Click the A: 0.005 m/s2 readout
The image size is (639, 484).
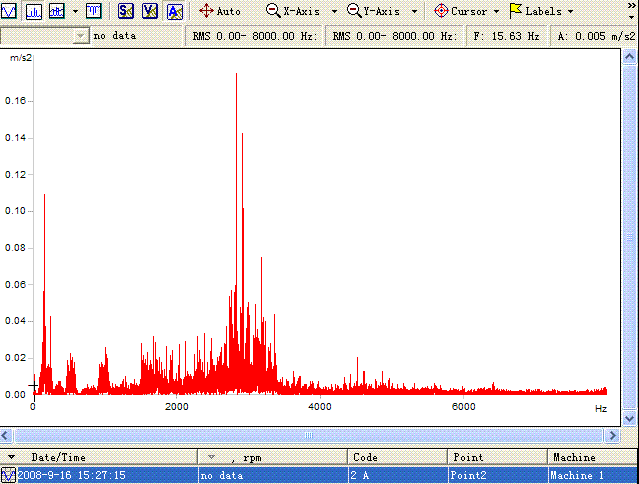pyautogui.click(x=595, y=36)
